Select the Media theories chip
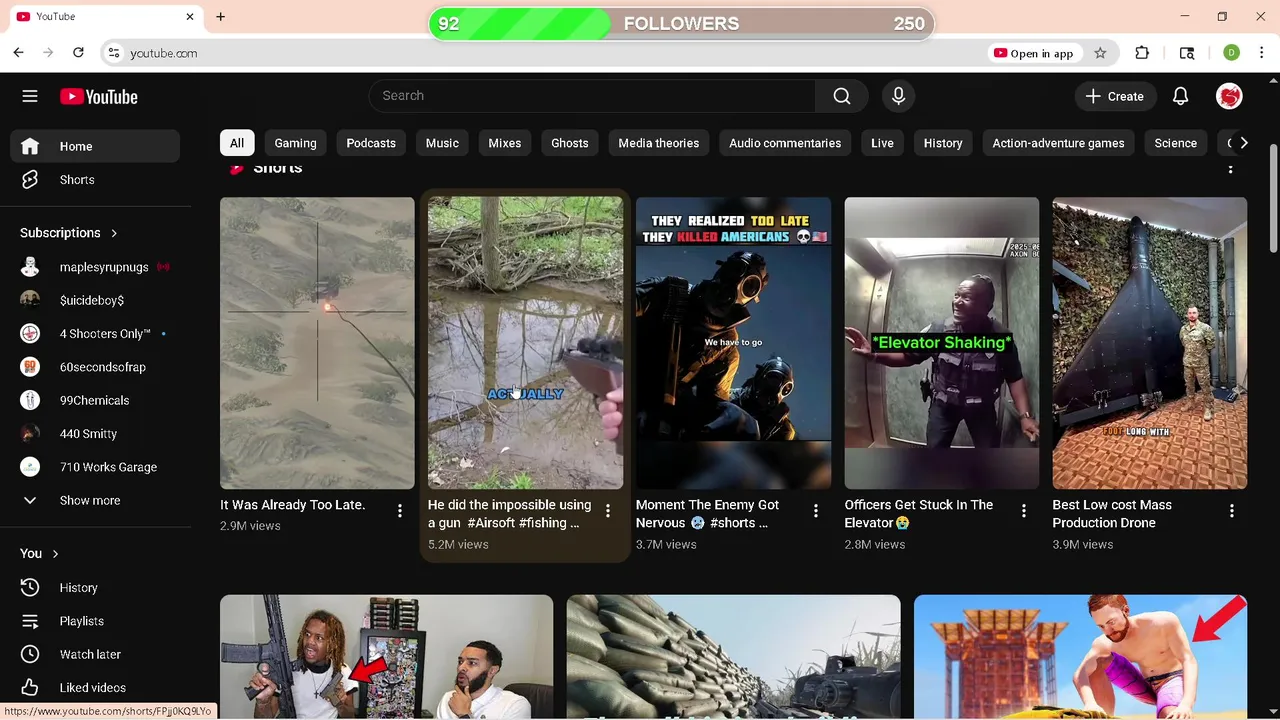1280x720 pixels. (x=658, y=143)
